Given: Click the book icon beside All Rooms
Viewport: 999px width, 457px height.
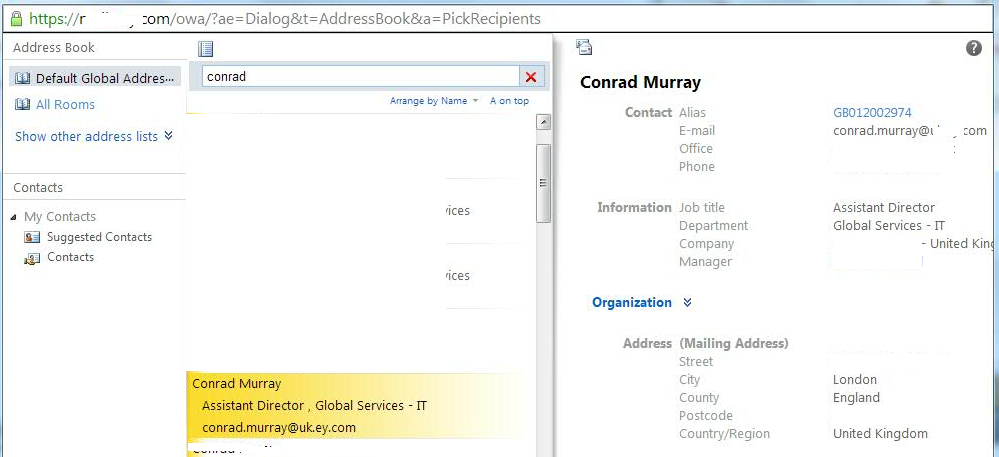Looking at the screenshot, I should (22, 105).
